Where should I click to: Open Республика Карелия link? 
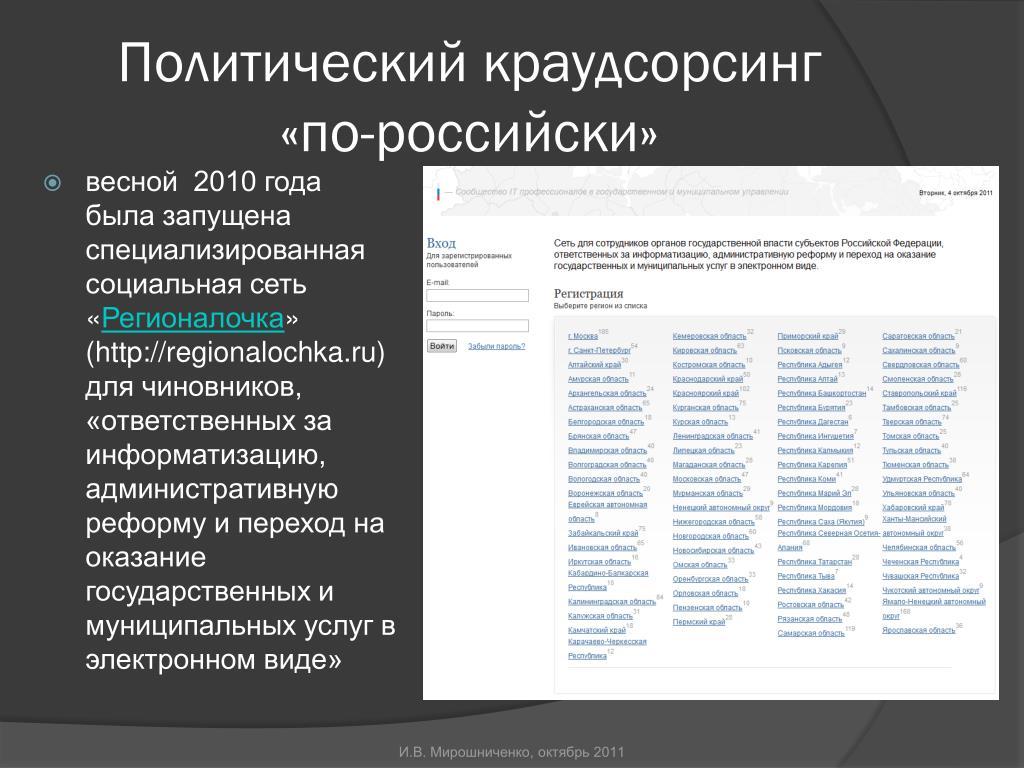812,465
